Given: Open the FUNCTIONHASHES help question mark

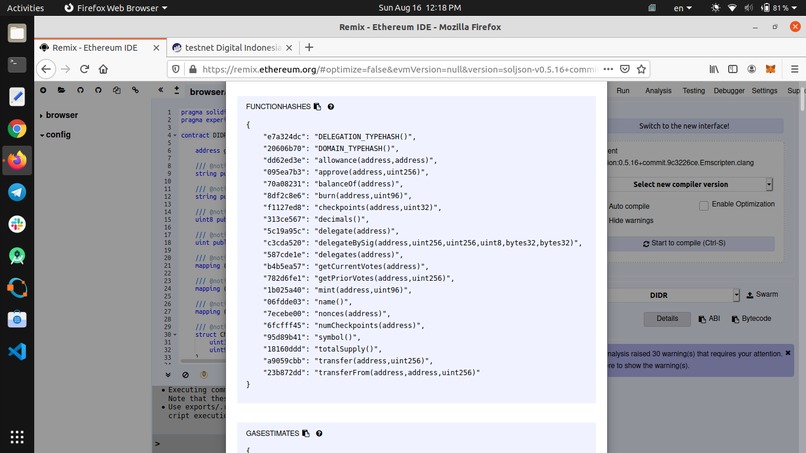Looking at the screenshot, I should tap(331, 106).
